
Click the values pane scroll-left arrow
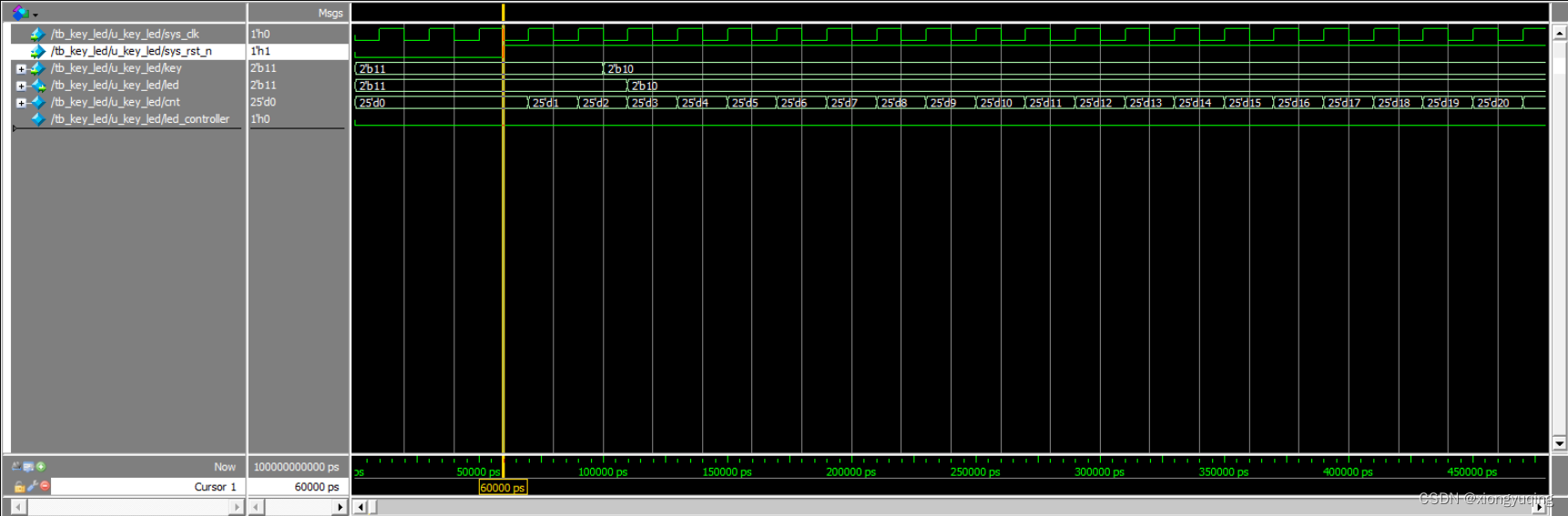point(257,507)
